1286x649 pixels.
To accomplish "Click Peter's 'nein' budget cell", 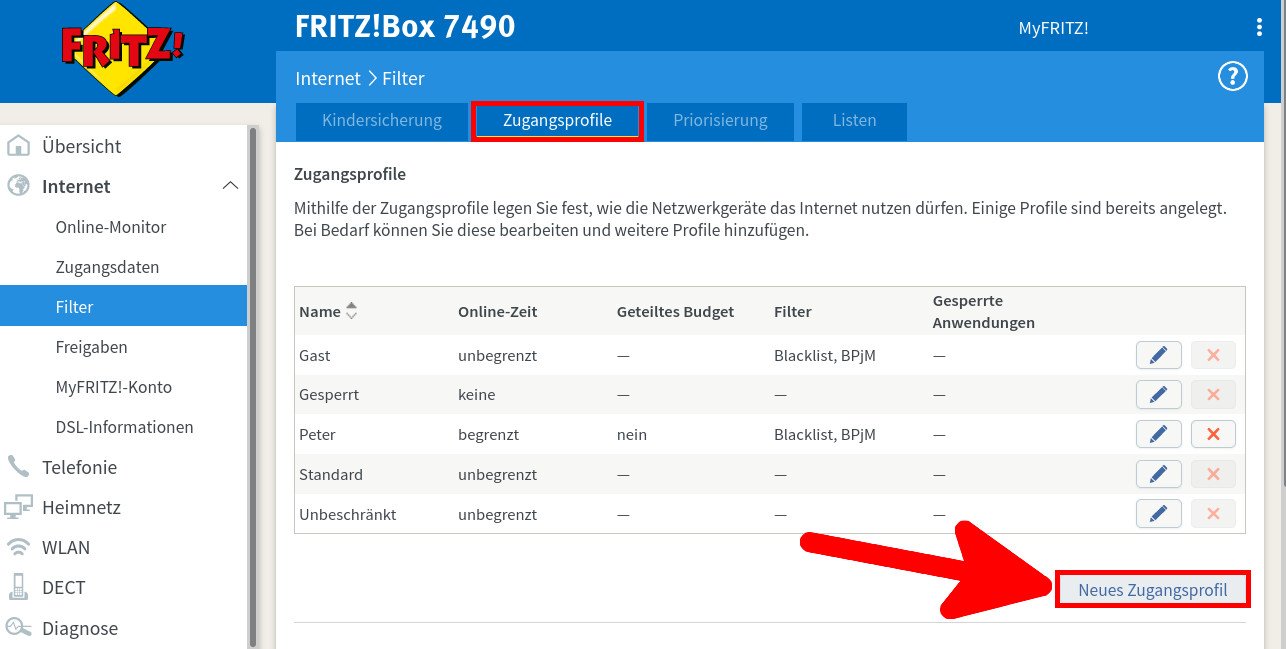I will [632, 435].
